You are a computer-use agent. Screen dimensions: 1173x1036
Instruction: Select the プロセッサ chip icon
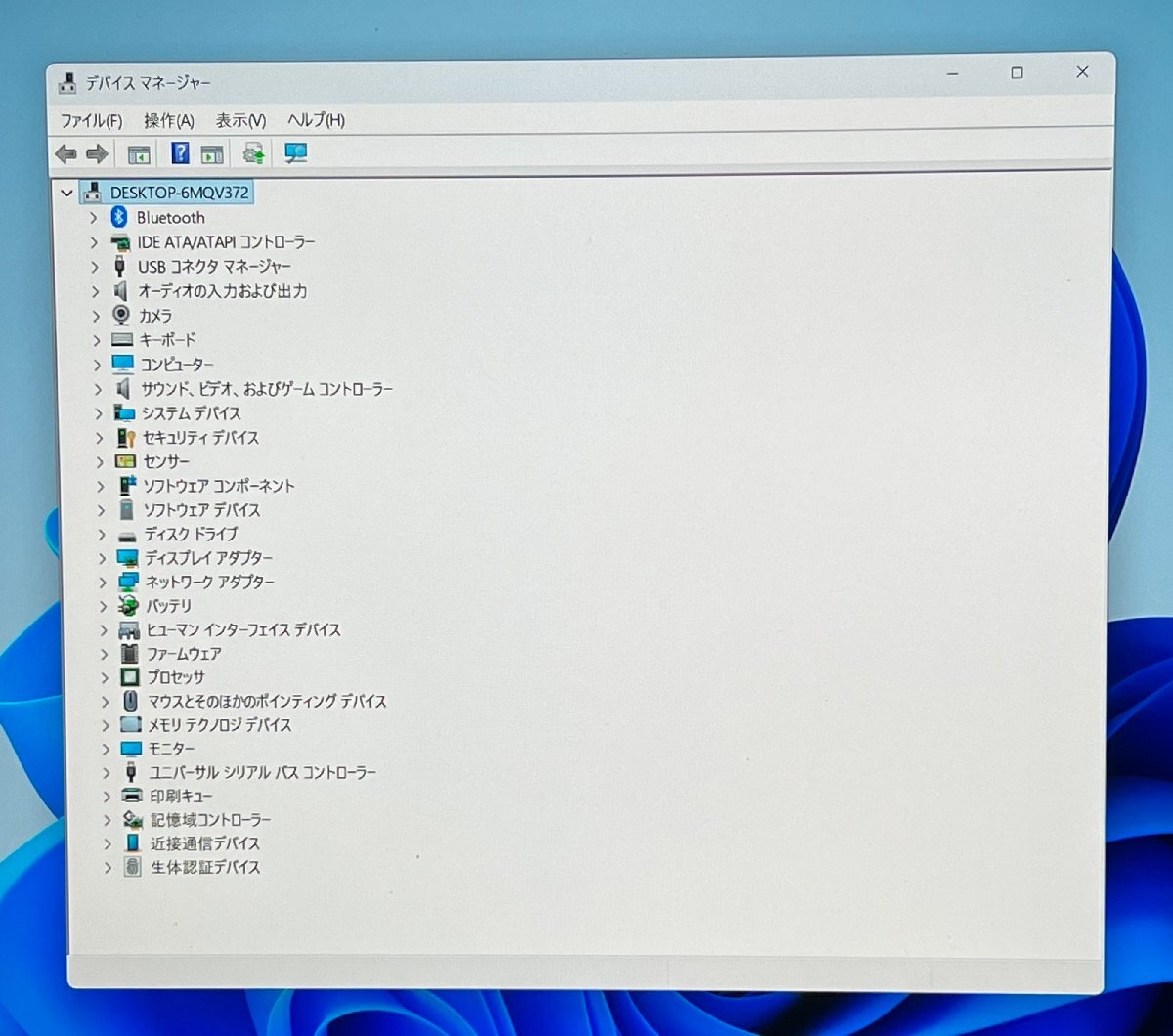(x=130, y=677)
